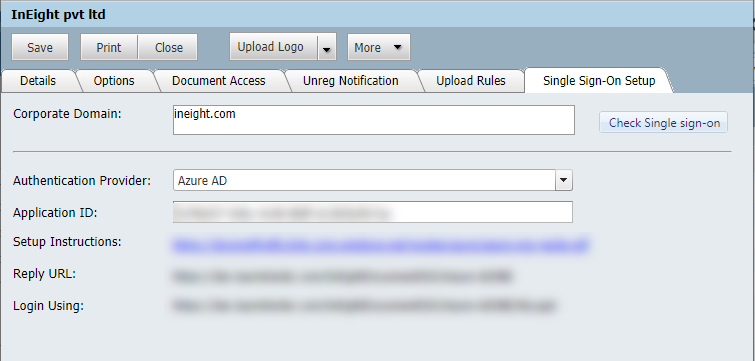Screen dimensions: 755x361
Task: Open the Upload Rules tab
Action: pyautogui.click(x=471, y=81)
